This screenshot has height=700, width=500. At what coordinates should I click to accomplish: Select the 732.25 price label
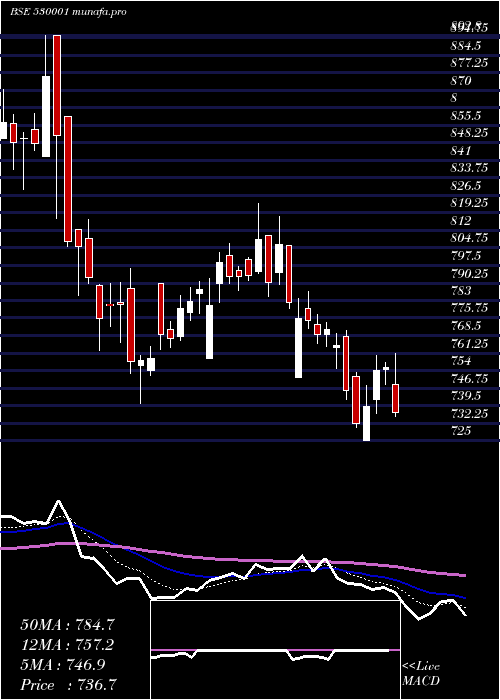click(x=469, y=413)
